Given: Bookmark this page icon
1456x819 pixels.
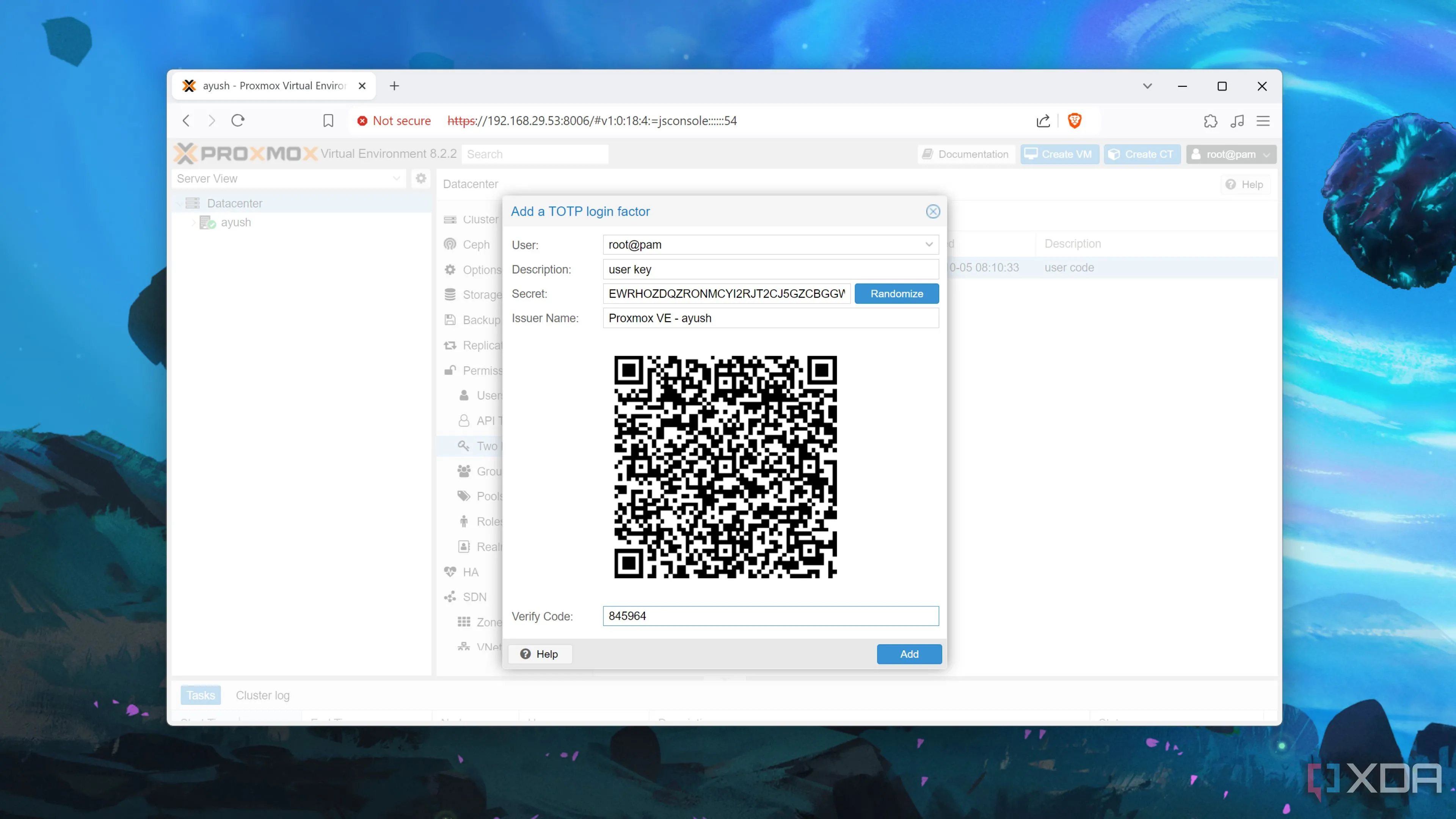Looking at the screenshot, I should pyautogui.click(x=328, y=121).
